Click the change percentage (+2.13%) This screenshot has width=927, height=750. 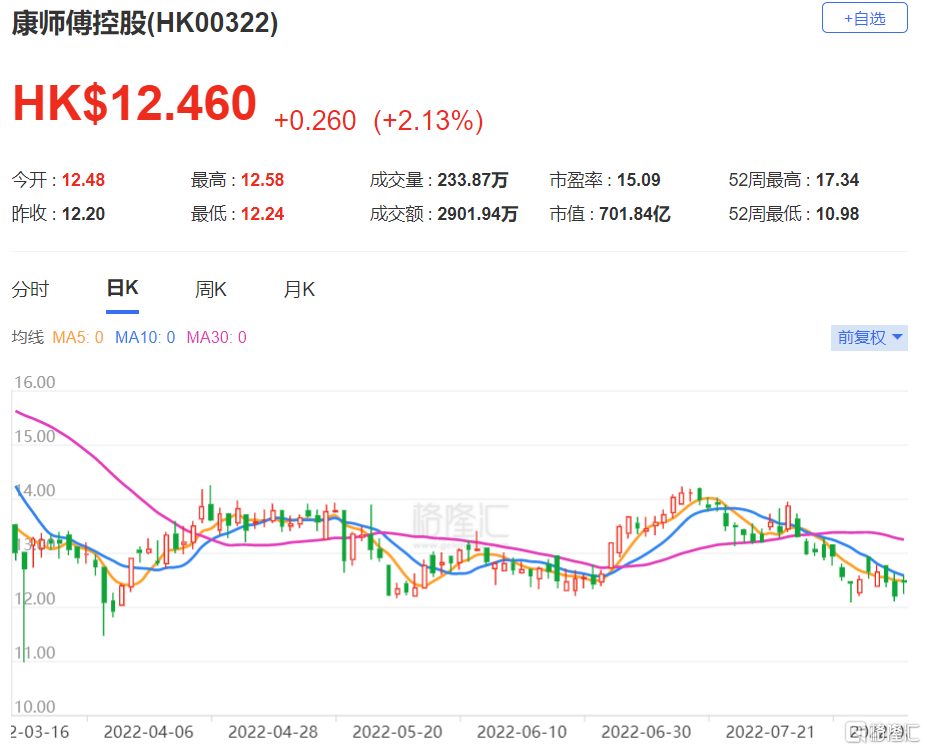point(428,121)
